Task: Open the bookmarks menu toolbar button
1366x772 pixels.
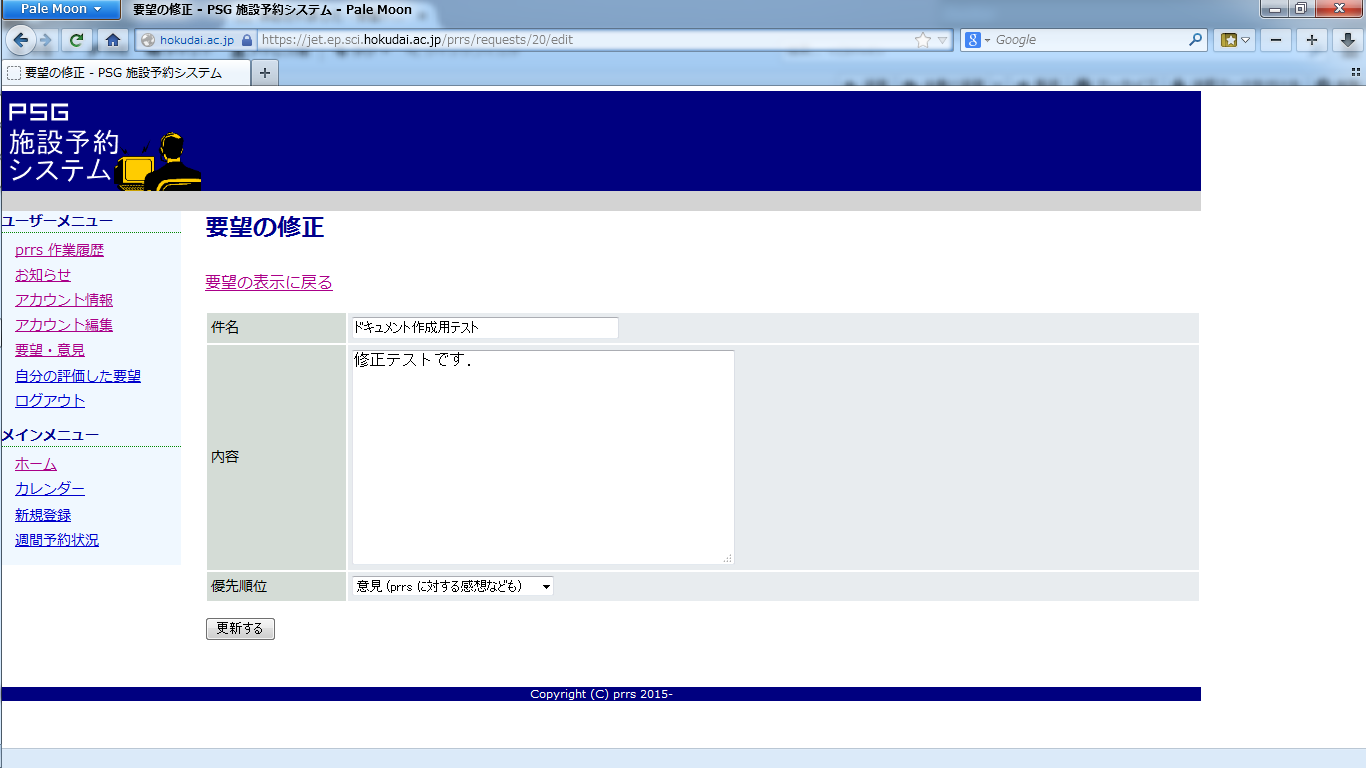Action: [x=1234, y=40]
